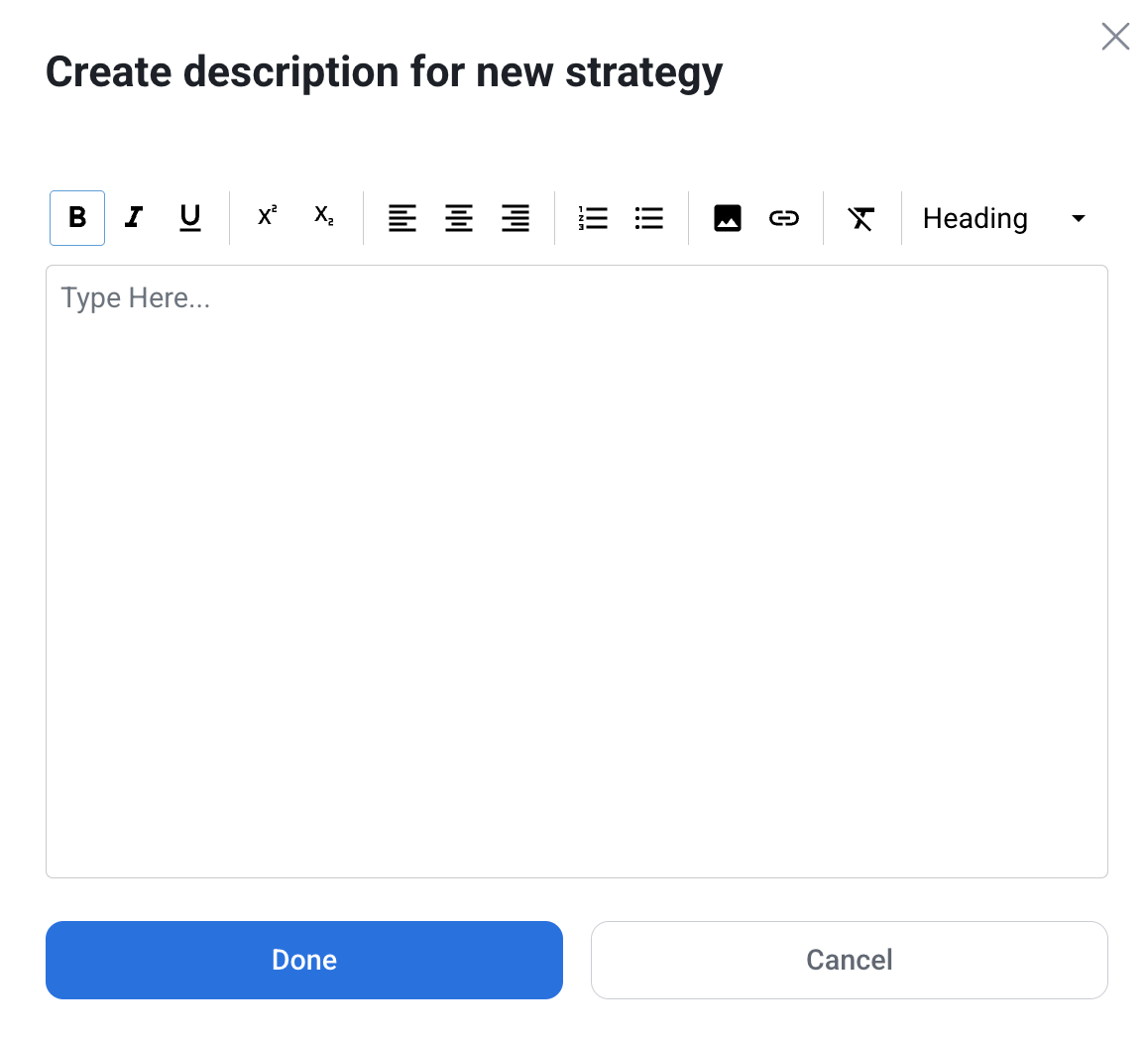Click into the 'Type Here...' description editor
1148x1039 pixels.
576,570
